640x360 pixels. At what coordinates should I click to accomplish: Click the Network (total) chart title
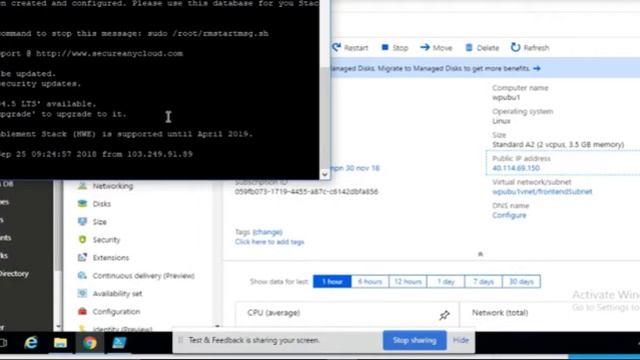(x=500, y=313)
